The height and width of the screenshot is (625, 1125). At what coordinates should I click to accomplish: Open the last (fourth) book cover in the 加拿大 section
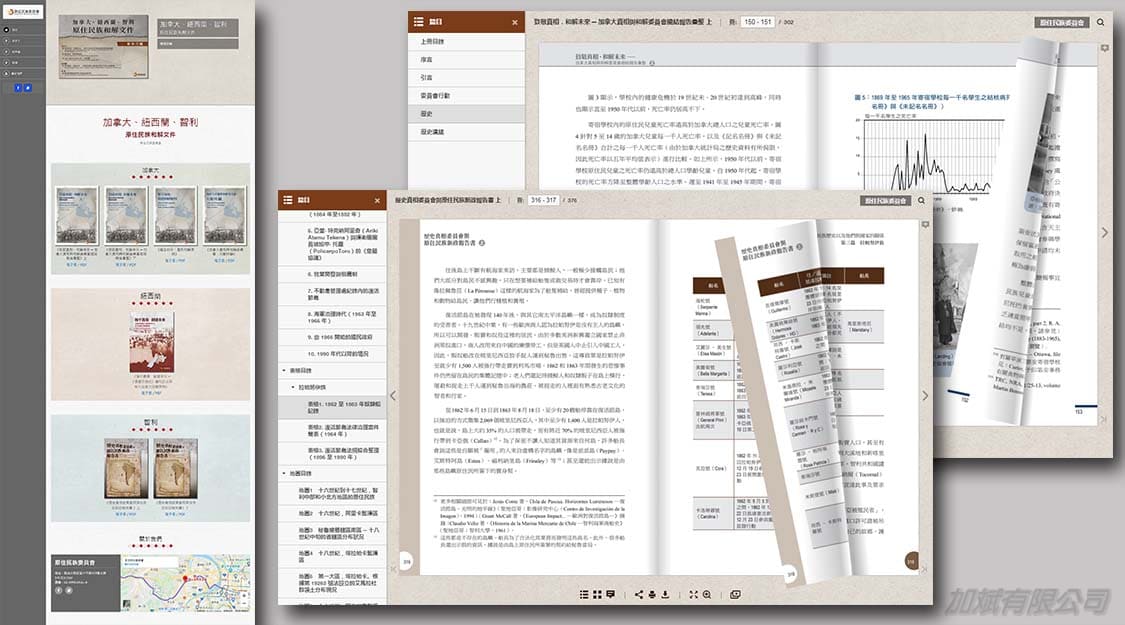225,216
